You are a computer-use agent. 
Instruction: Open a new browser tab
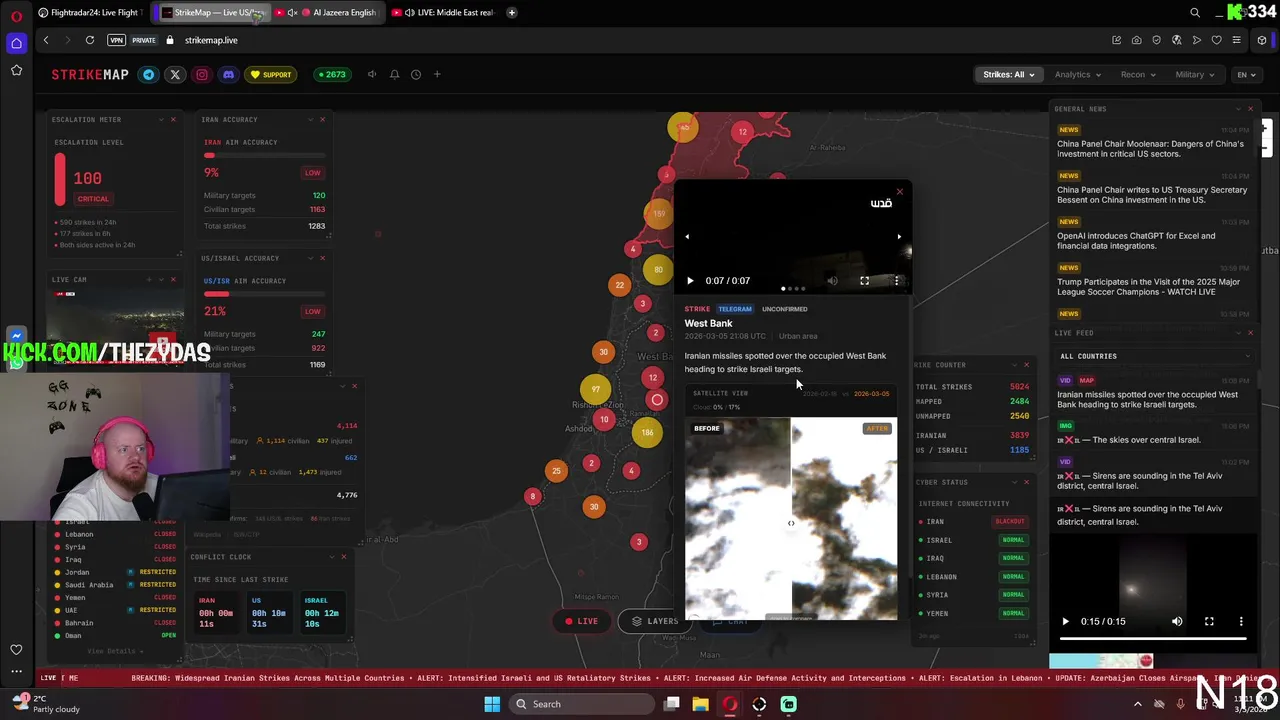[x=511, y=12]
